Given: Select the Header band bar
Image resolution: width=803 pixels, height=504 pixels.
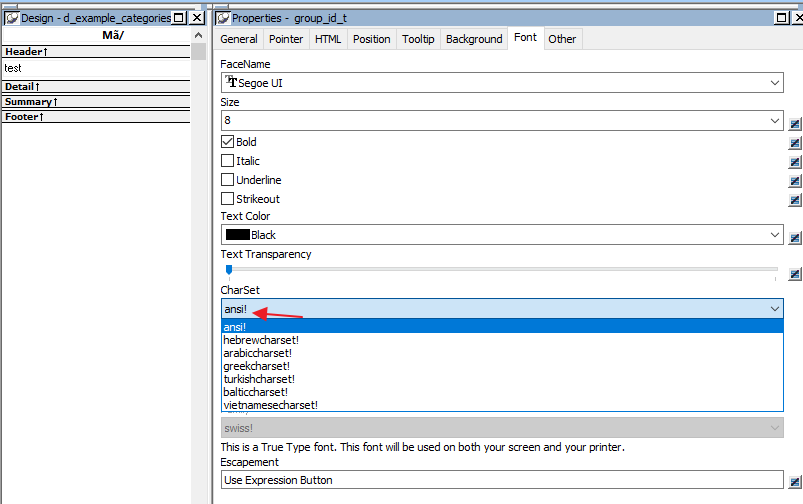Looking at the screenshot, I should point(97,51).
